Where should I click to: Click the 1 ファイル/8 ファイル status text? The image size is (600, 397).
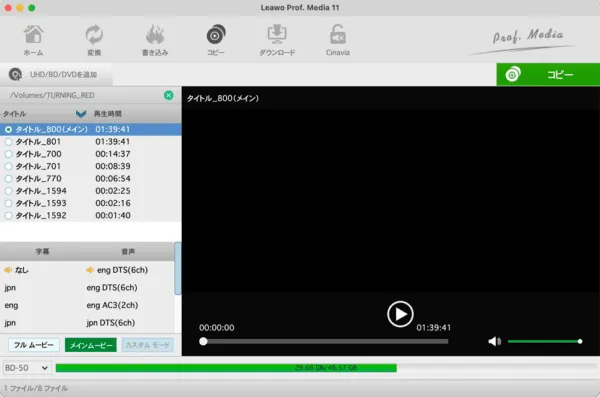pyautogui.click(x=36, y=388)
